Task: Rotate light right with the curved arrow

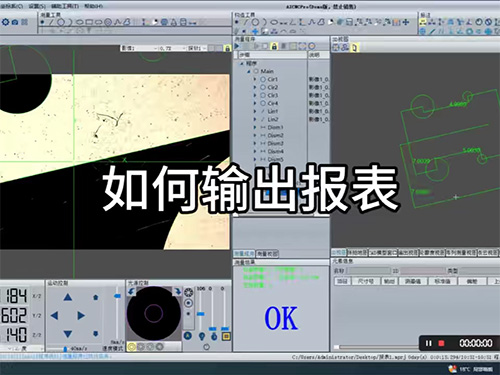Action: tap(177, 291)
